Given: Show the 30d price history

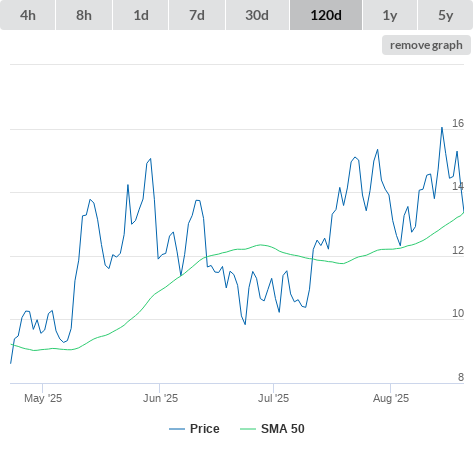Looking at the screenshot, I should [257, 15].
